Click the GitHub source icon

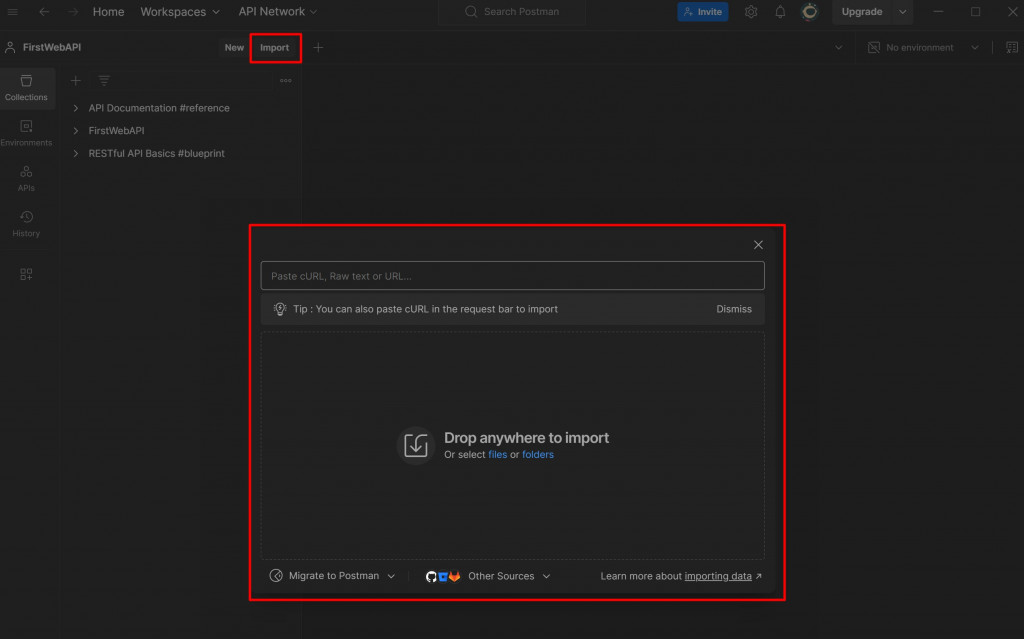[x=431, y=576]
